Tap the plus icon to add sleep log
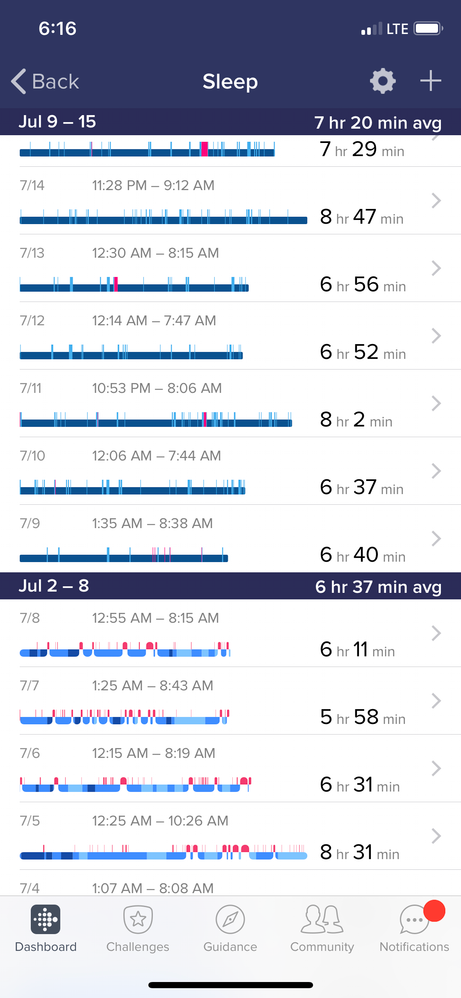Viewport: 461px width, 998px height. tap(430, 81)
